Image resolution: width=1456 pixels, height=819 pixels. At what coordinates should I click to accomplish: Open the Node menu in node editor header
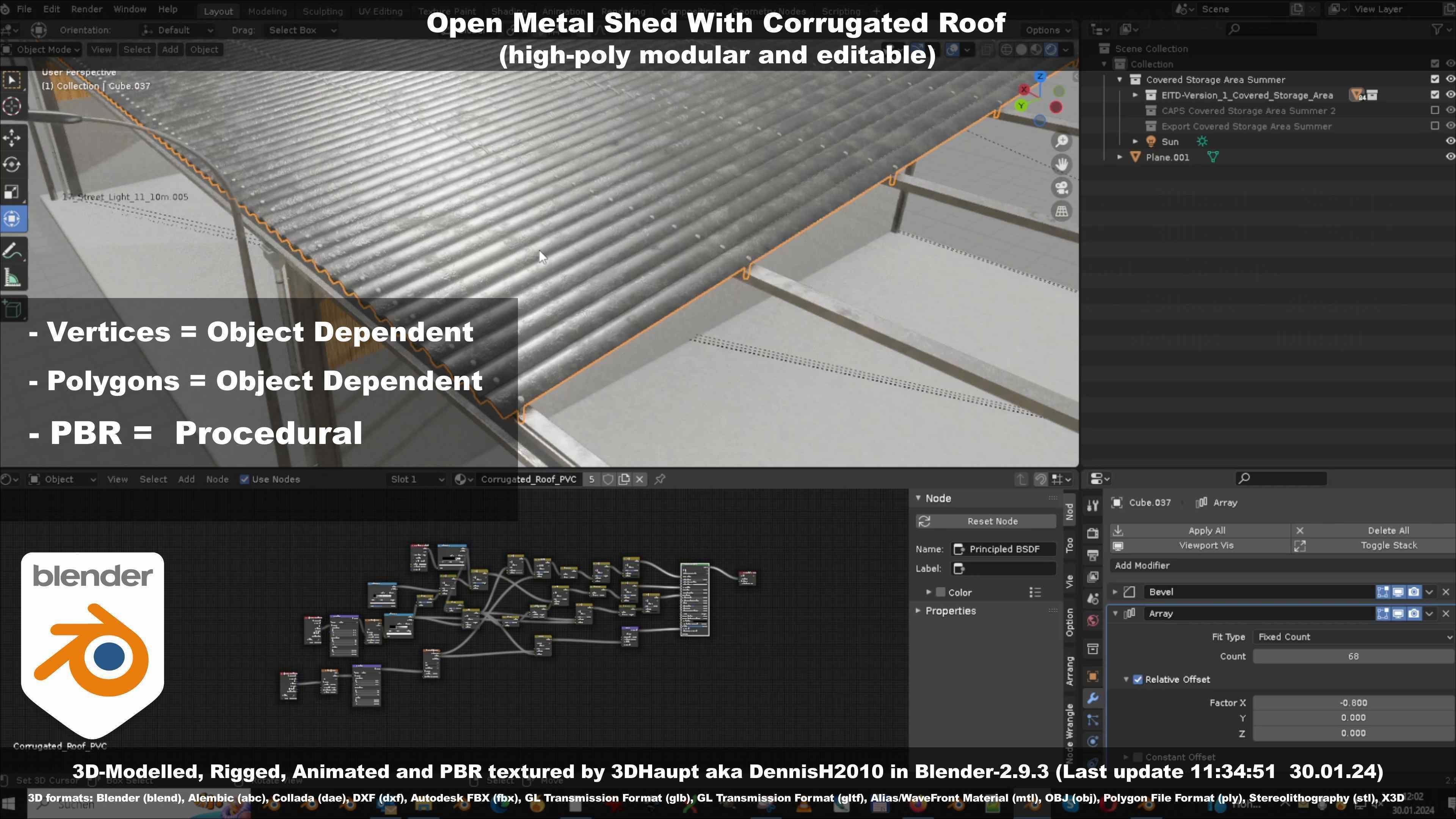coord(217,479)
